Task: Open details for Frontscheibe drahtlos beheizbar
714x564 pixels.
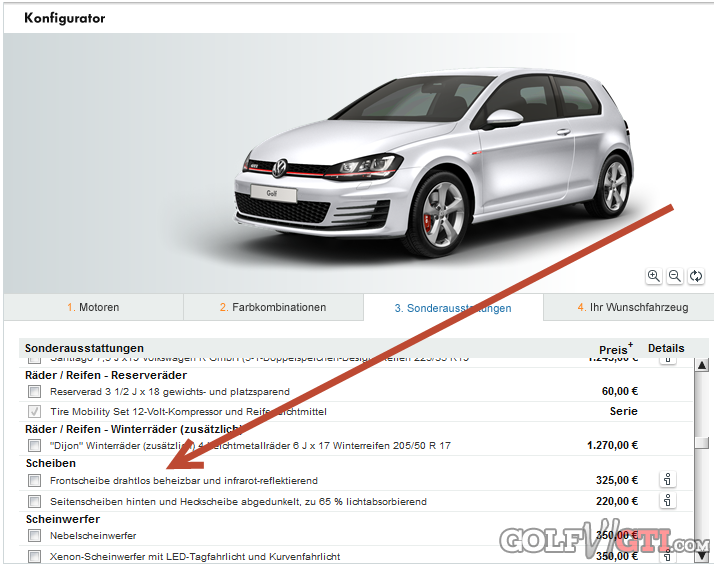Action: [x=668, y=479]
